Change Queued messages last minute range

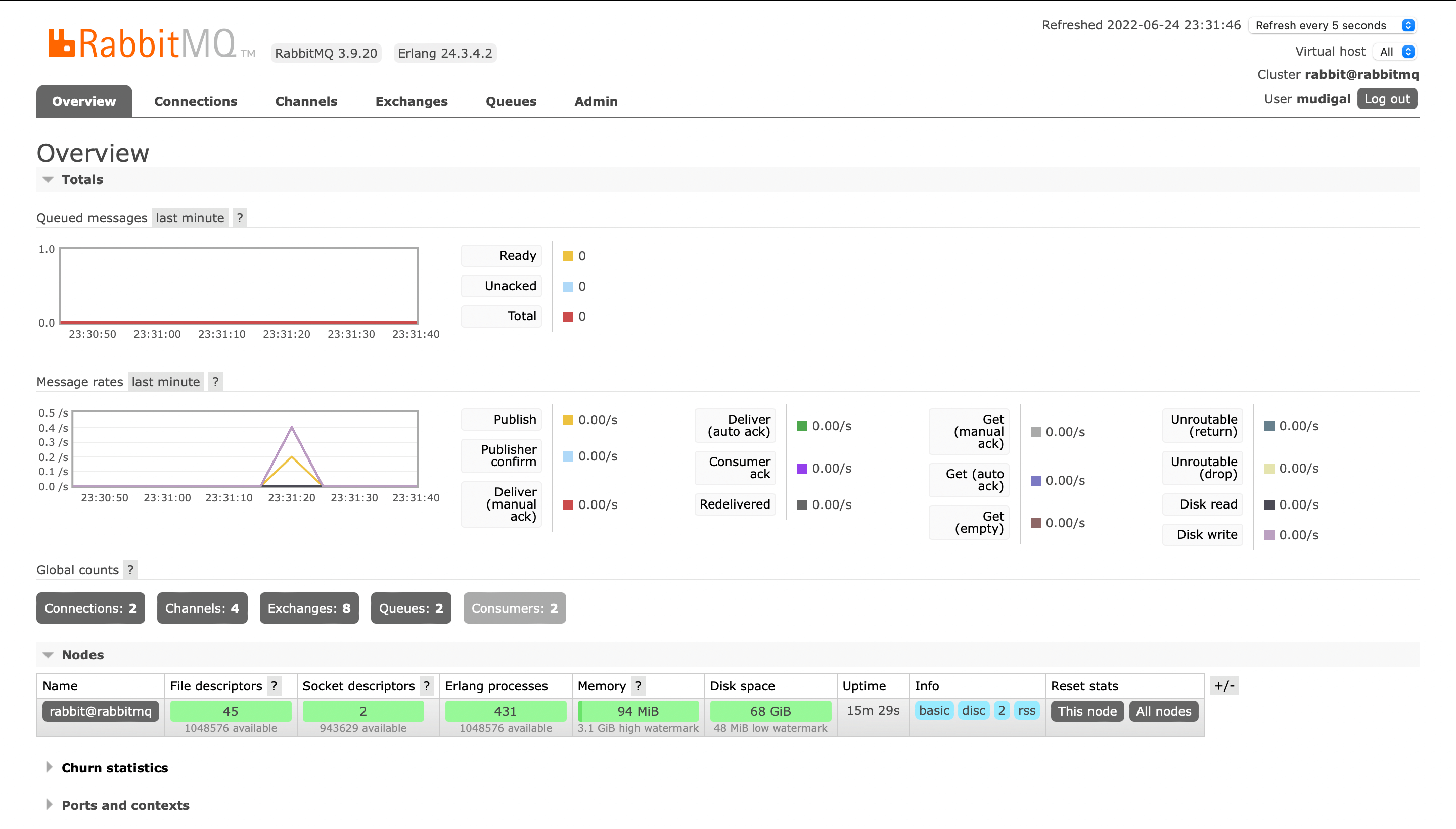(190, 218)
